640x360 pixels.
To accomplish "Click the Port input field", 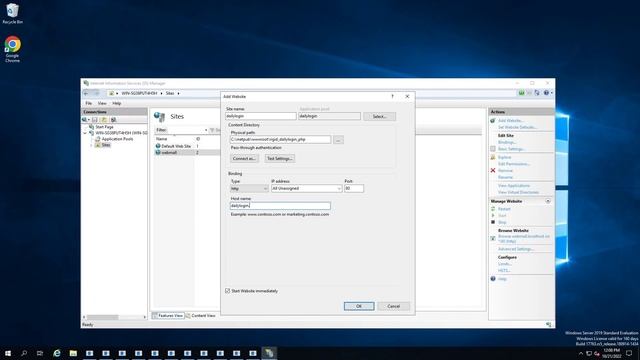I will click(354, 189).
